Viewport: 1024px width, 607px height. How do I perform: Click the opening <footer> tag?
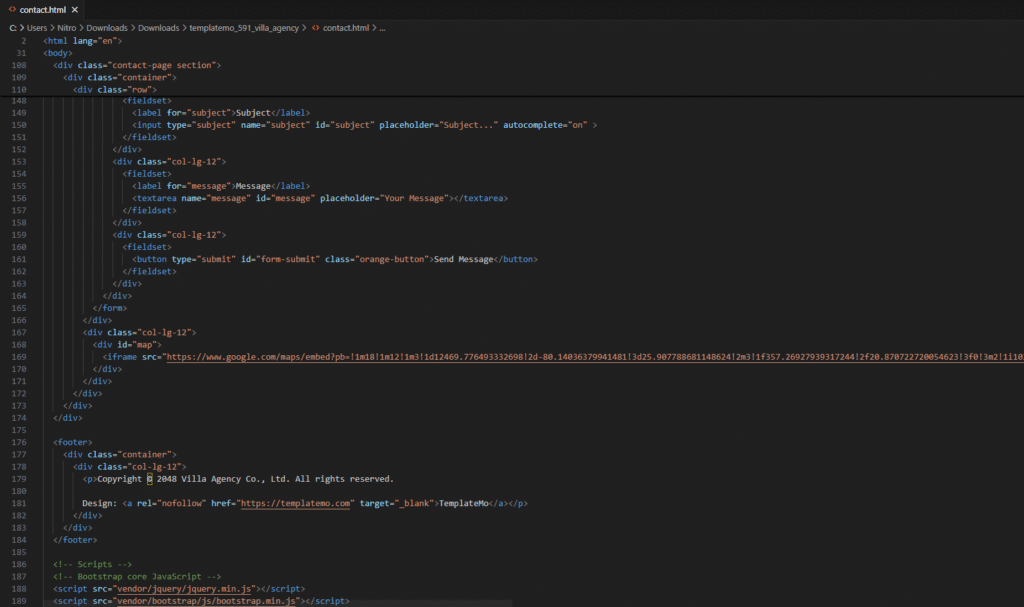coord(72,442)
